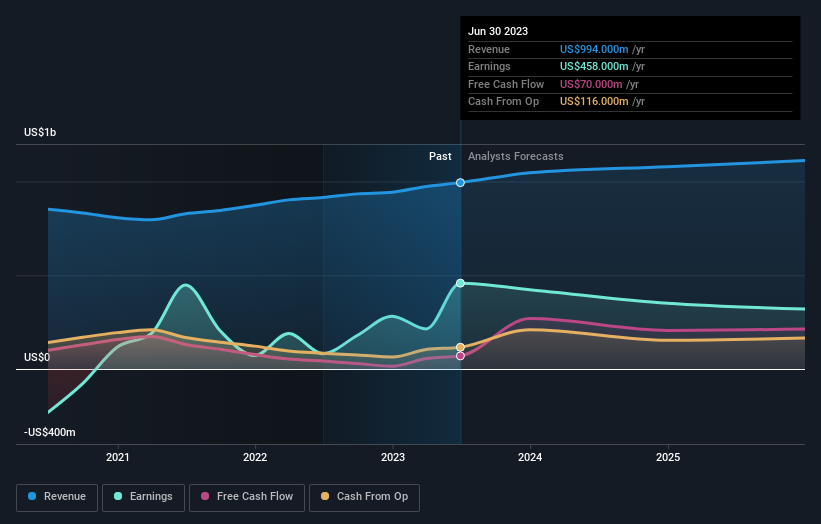Viewport: 821px width, 524px height.
Task: Toggle the Free Cash Flow legend button
Action: click(x=247, y=497)
